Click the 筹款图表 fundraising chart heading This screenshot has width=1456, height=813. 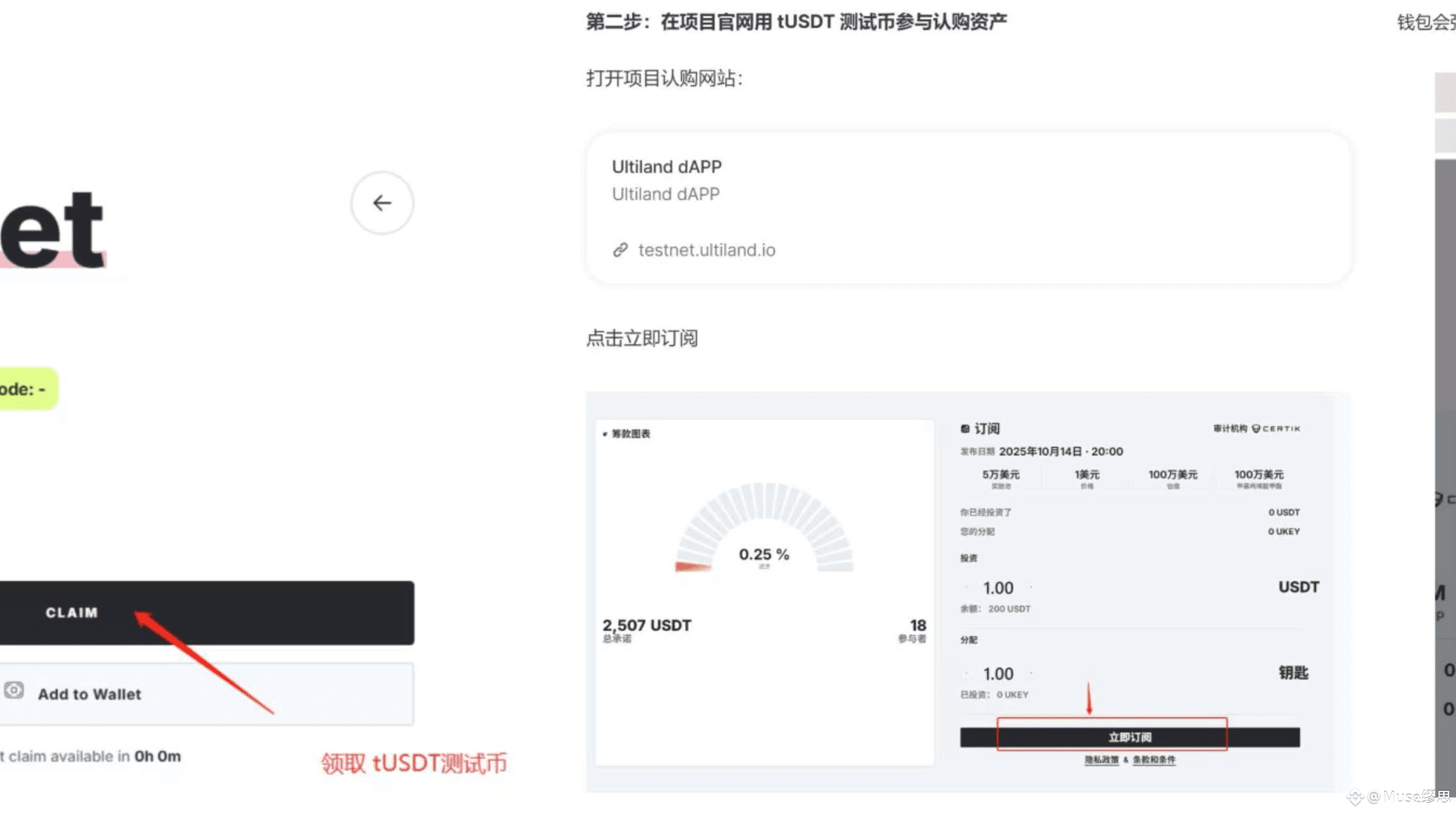point(630,434)
